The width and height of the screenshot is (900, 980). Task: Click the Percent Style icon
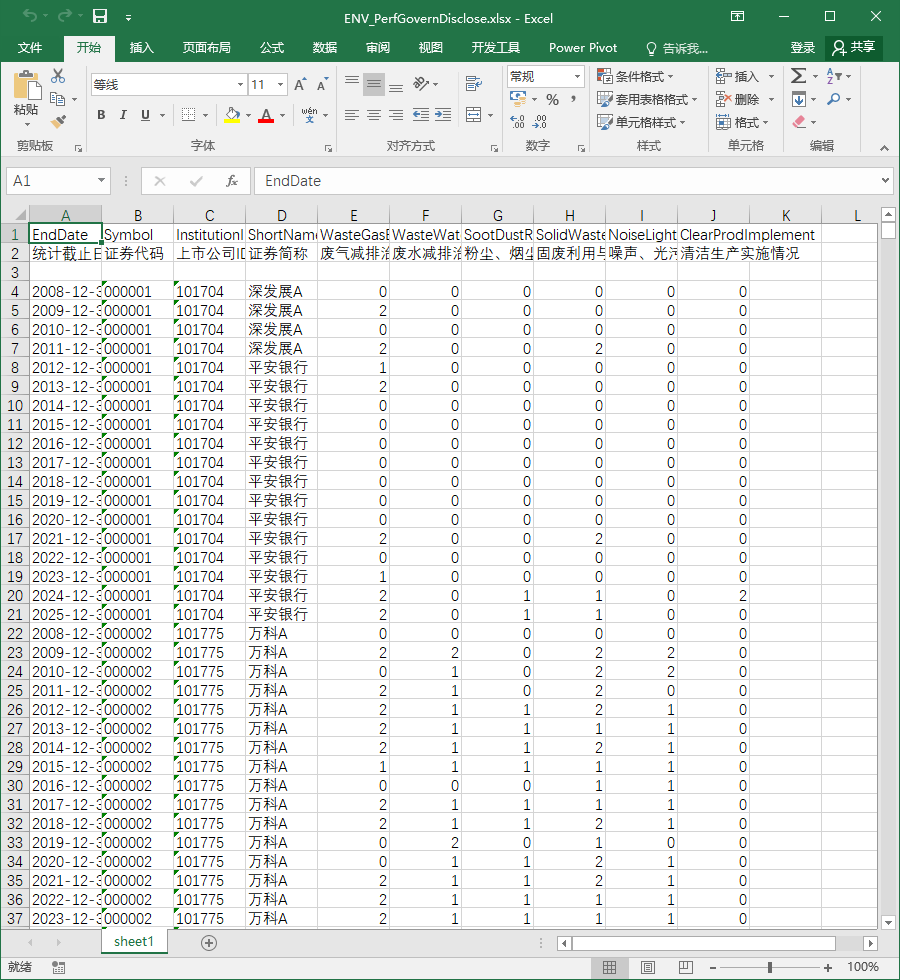click(552, 99)
